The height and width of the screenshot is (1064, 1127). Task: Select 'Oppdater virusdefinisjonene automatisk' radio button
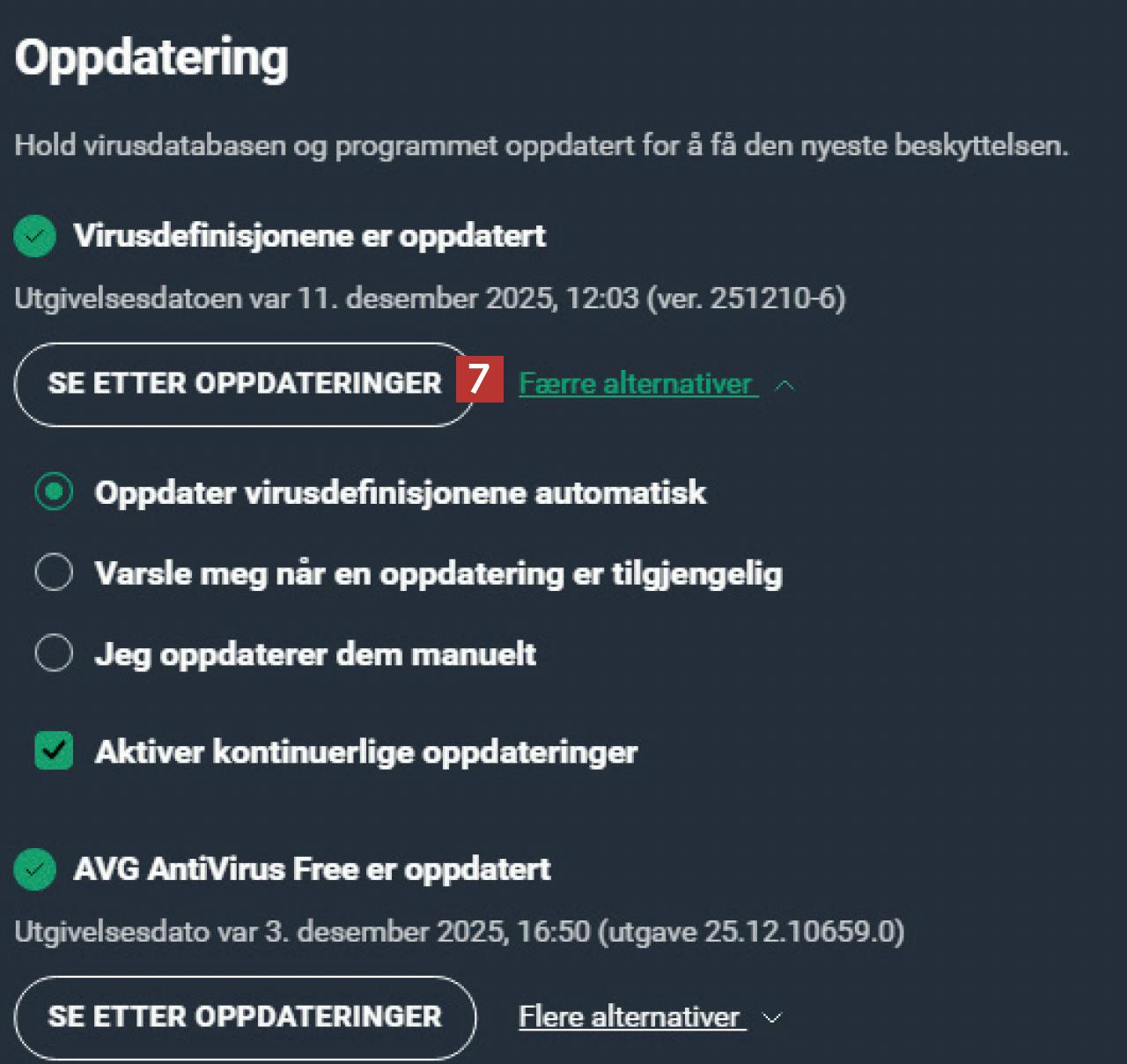(54, 491)
